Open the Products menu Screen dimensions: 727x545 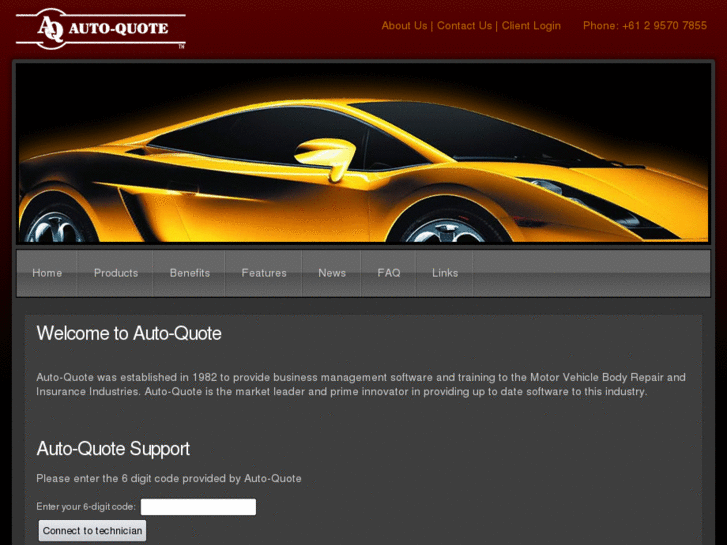[115, 273]
